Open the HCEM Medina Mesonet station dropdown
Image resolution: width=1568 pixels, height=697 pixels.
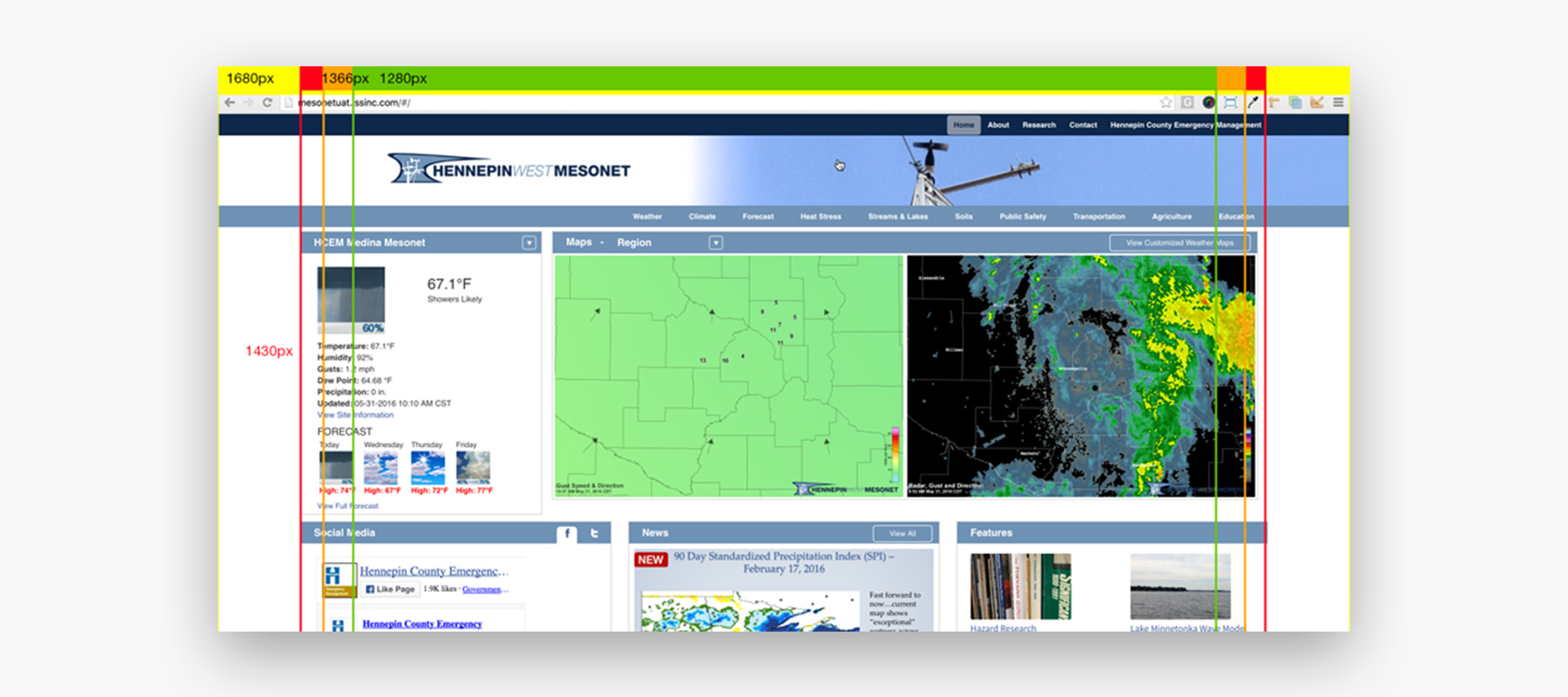pos(529,243)
